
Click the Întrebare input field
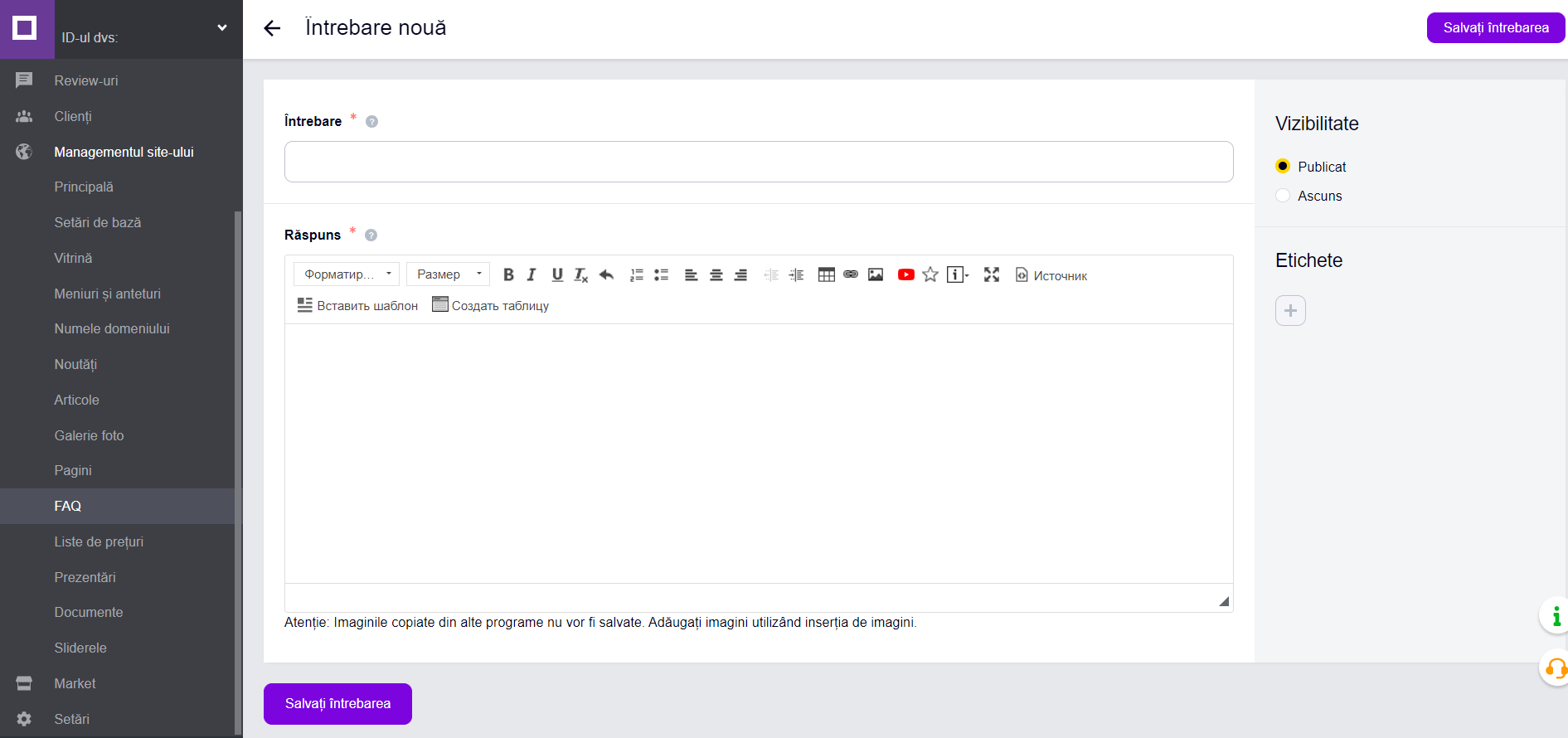(759, 162)
